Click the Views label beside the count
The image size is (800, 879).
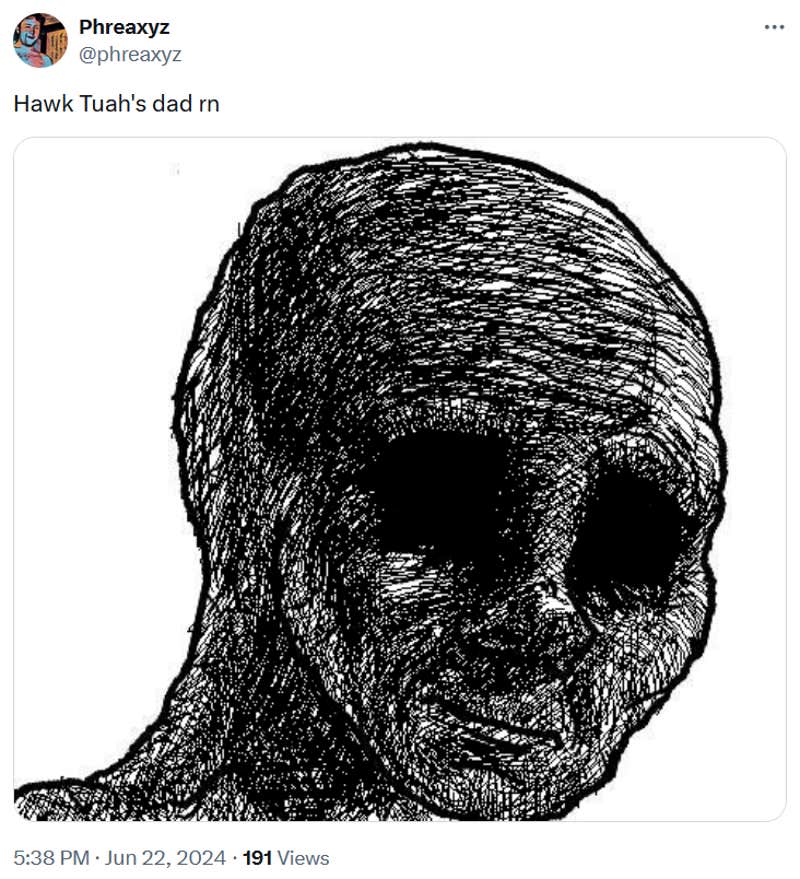[x=303, y=858]
